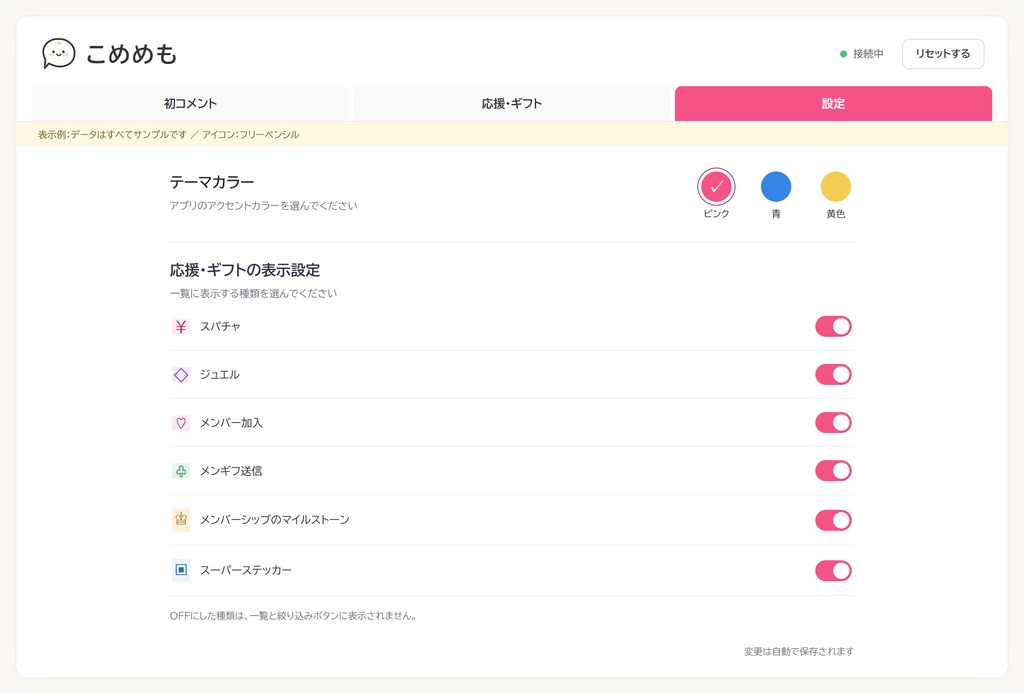Click the メンギフ送信 row label
1024x693 pixels.
231,471
